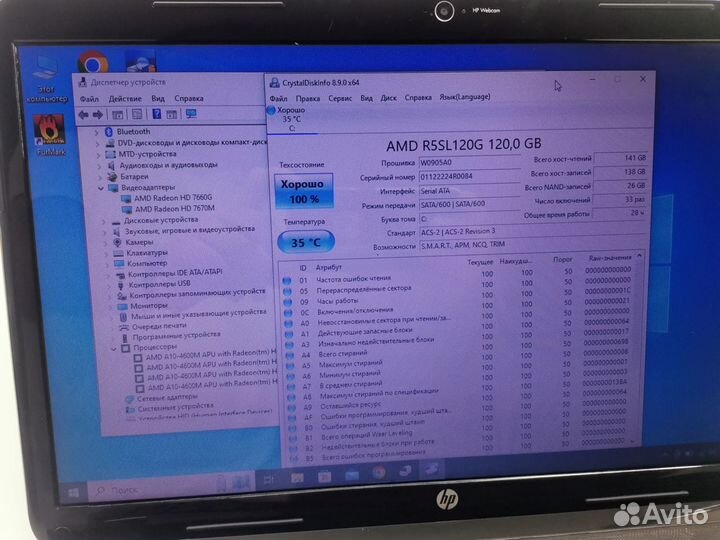Open Действие menu in Device Manager
This screenshot has height=540, width=720.
(125, 99)
